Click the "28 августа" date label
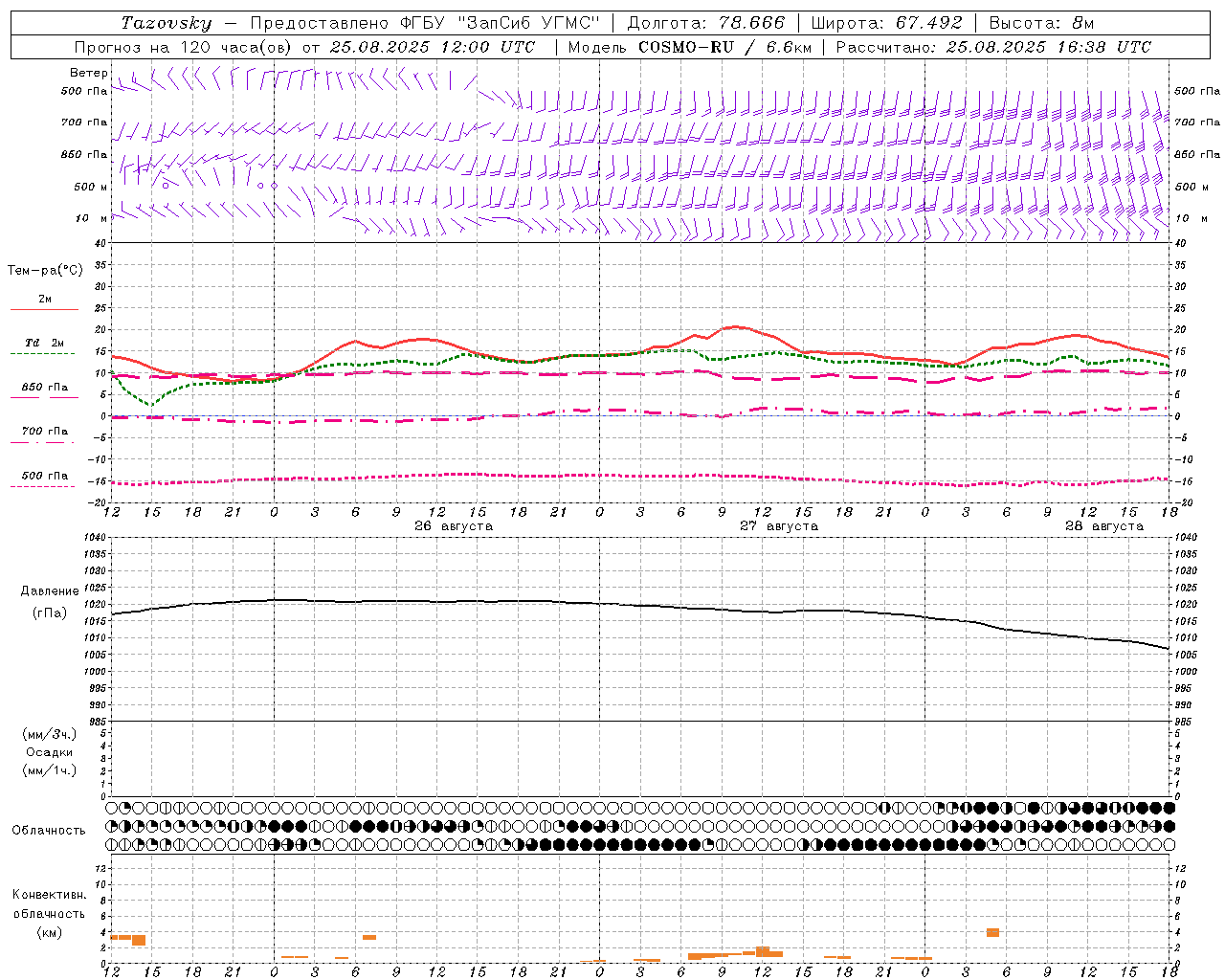Screen dimensions: 1225x980 tap(1104, 526)
